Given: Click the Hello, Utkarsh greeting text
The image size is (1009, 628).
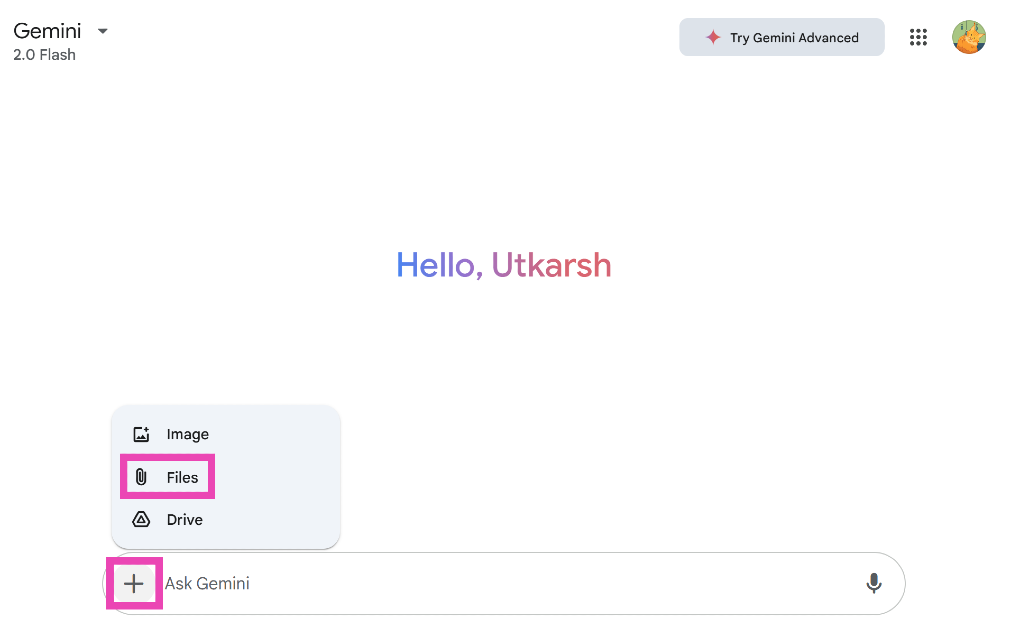Looking at the screenshot, I should pos(503,265).
